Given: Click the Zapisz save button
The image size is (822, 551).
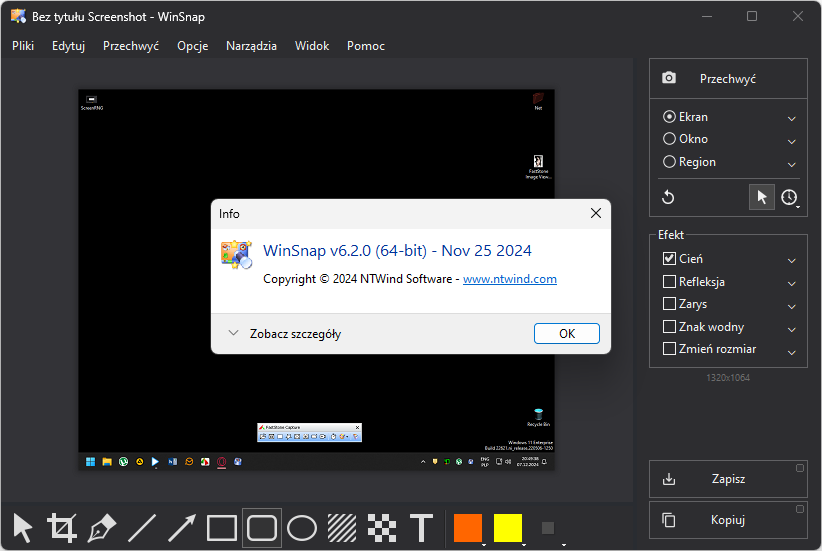Looking at the screenshot, I should [x=728, y=479].
